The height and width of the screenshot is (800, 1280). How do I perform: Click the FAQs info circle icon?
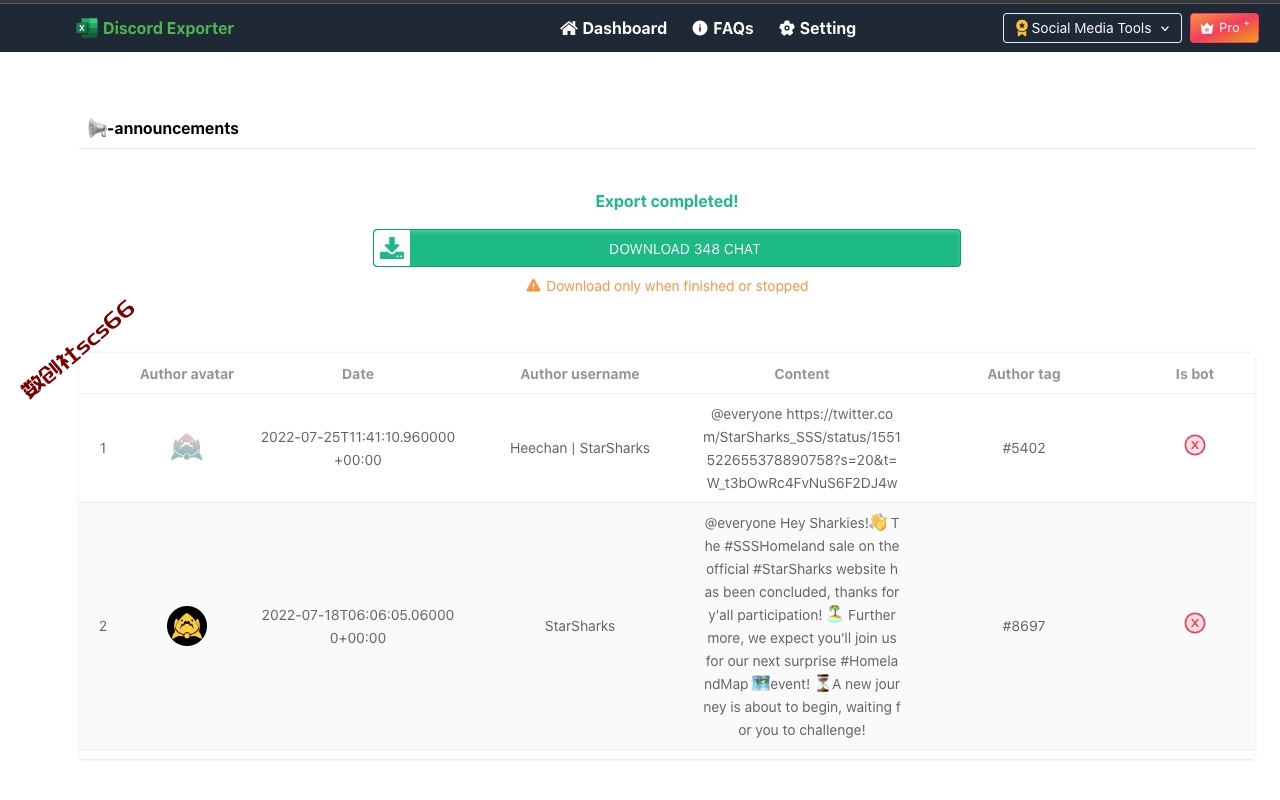coord(700,28)
